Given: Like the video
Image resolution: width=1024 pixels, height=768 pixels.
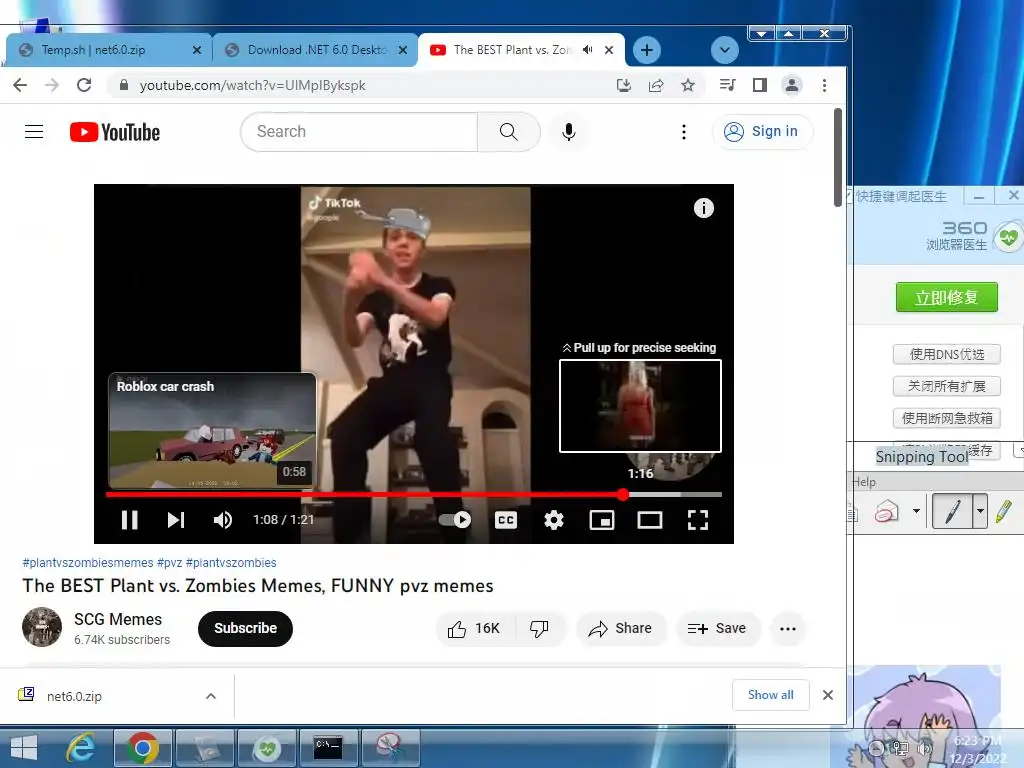Looking at the screenshot, I should click(475, 628).
